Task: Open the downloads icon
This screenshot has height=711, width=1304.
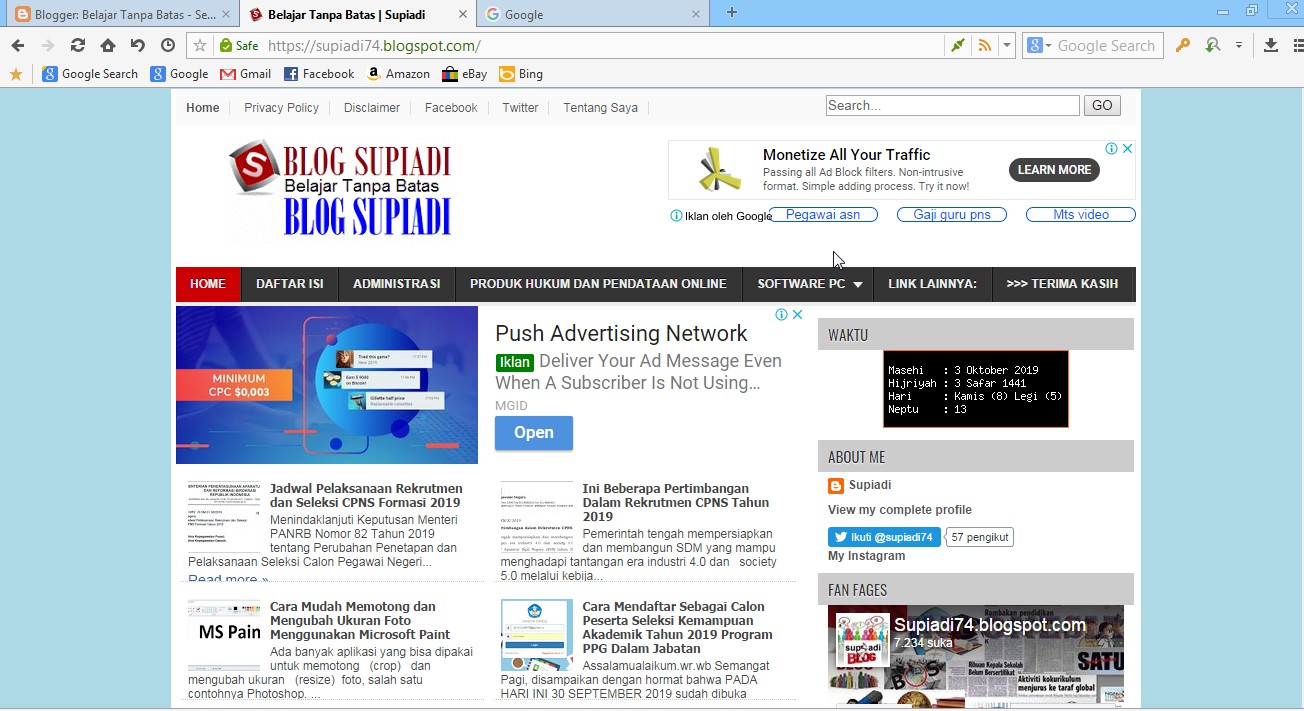Action: coord(1271,45)
